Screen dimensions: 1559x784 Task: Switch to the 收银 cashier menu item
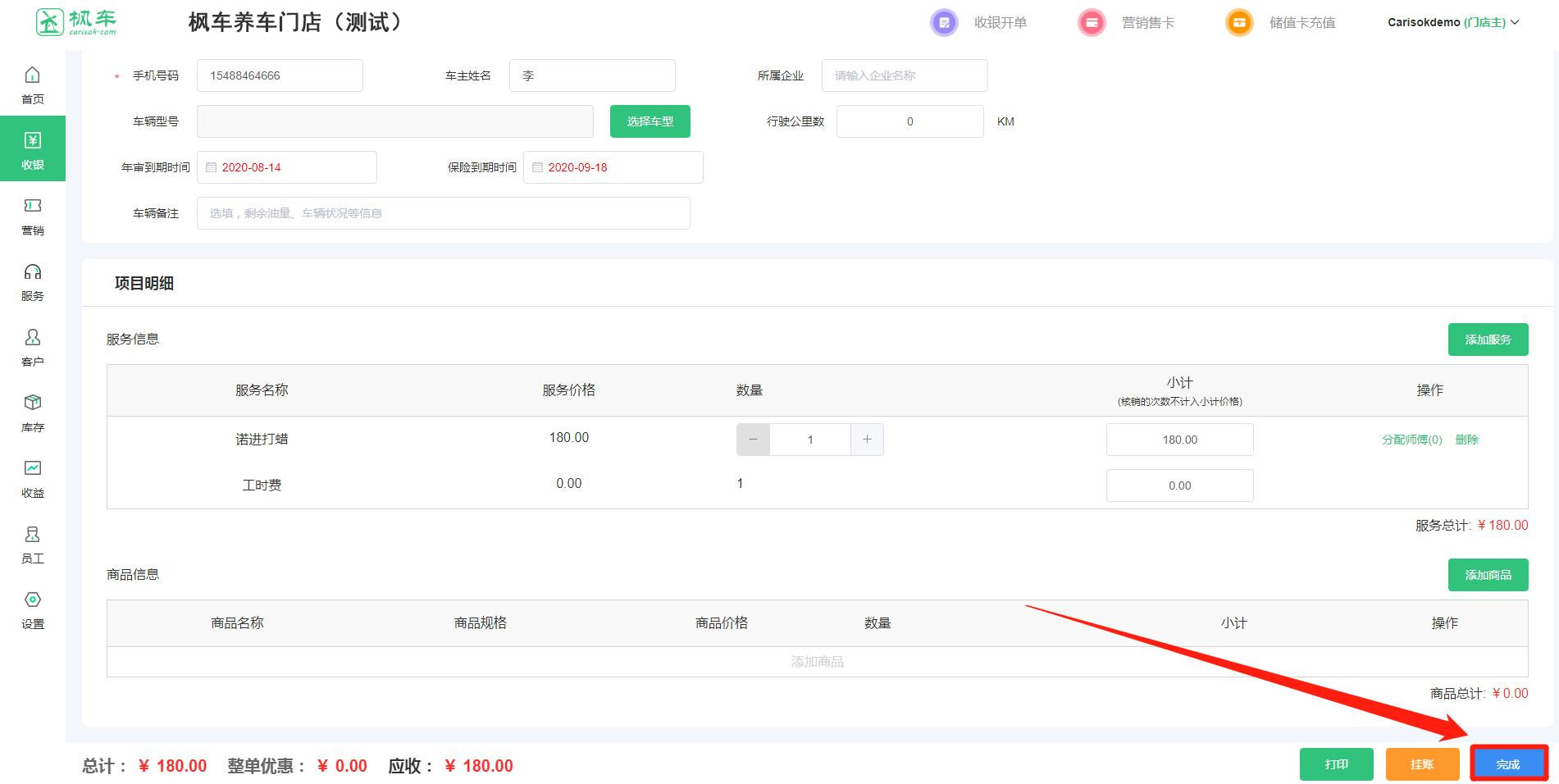(x=33, y=148)
